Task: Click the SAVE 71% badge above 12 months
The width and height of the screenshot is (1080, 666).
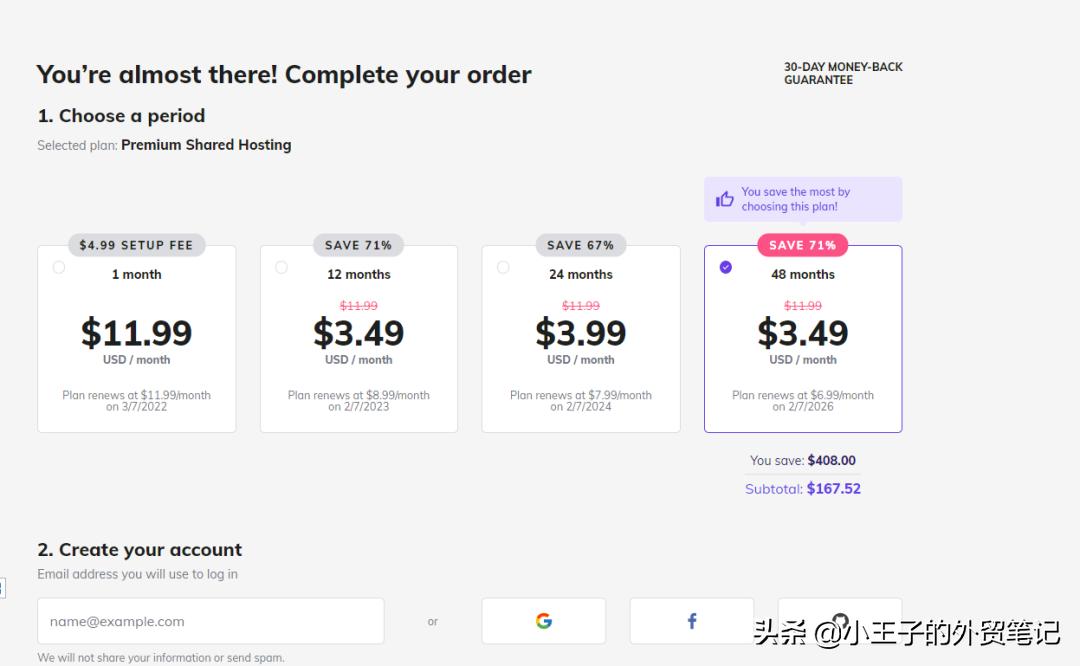Action: click(358, 244)
